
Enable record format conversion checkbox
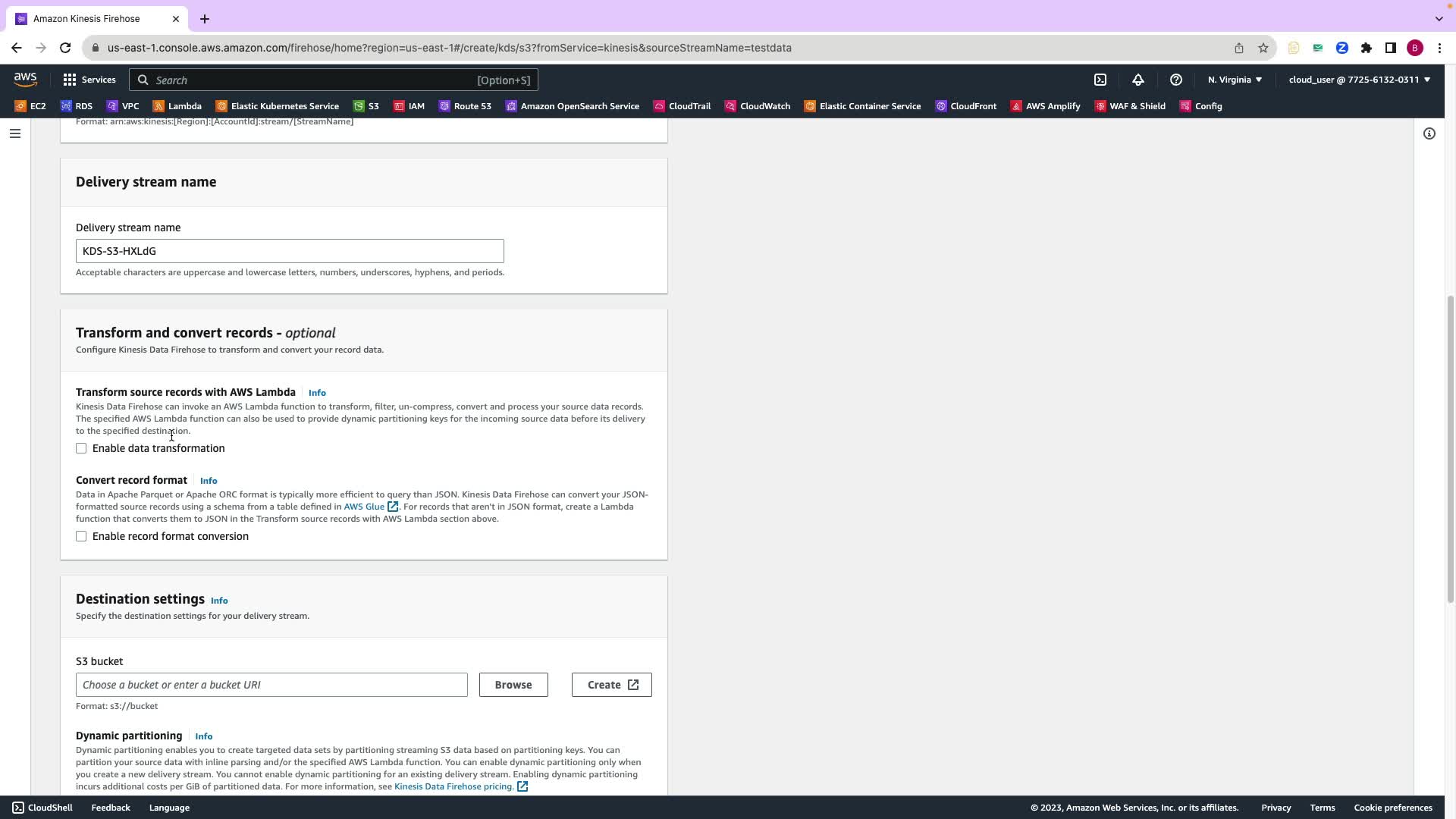point(81,536)
